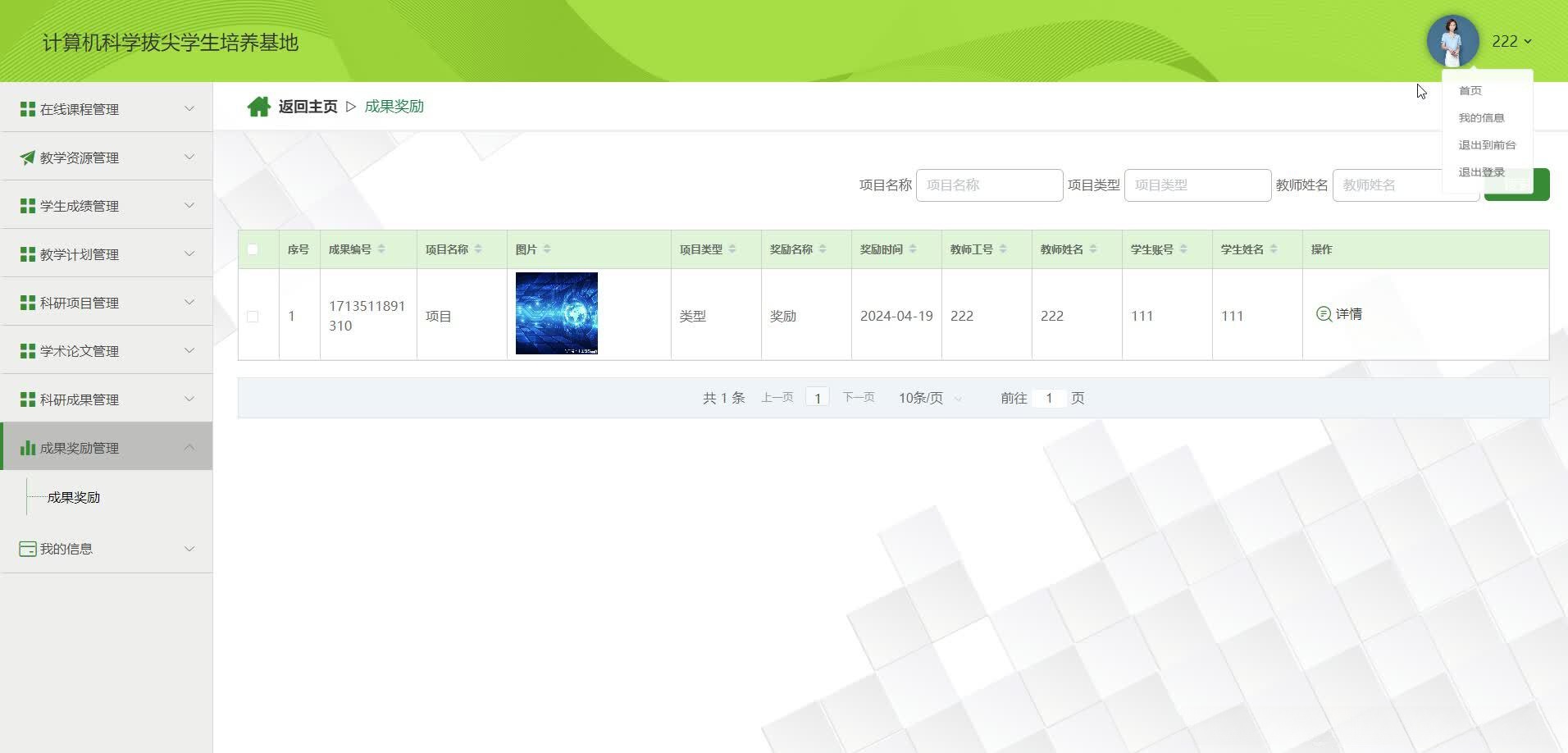This screenshot has height=753, width=1568.
Task: Sort by 项目名称 column arrows
Action: (478, 249)
